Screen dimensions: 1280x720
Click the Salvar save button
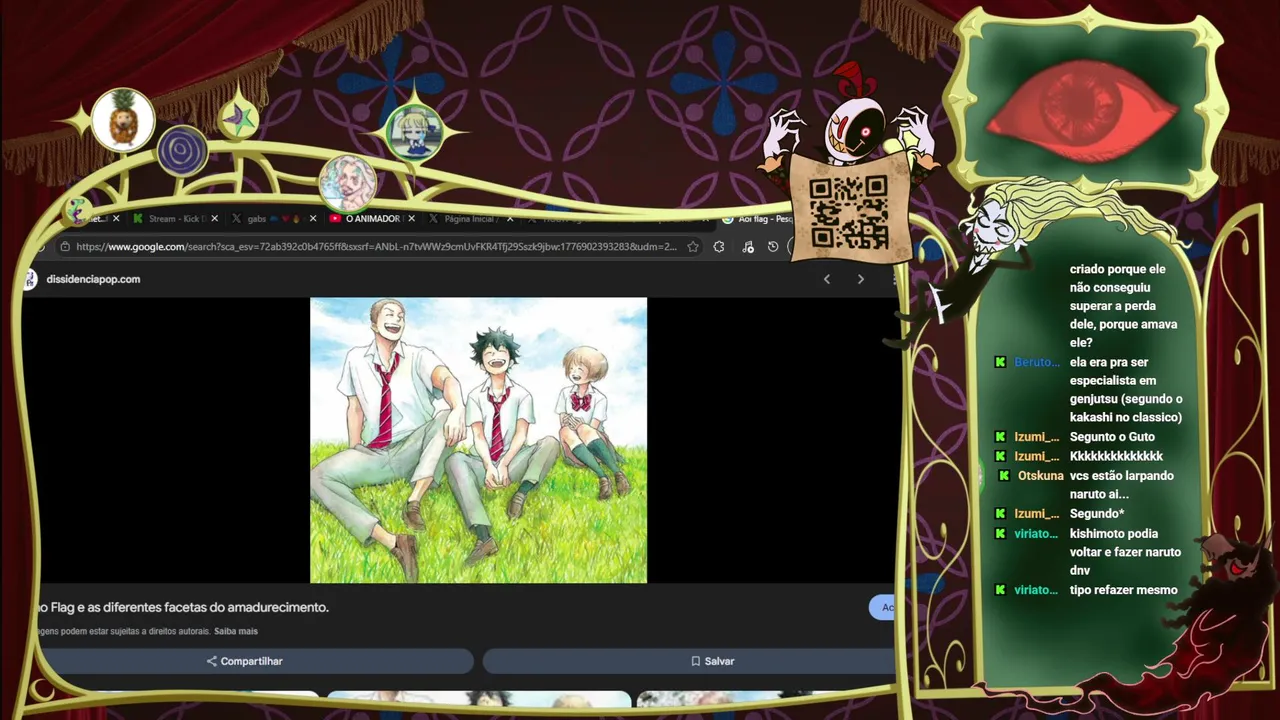tap(690, 661)
